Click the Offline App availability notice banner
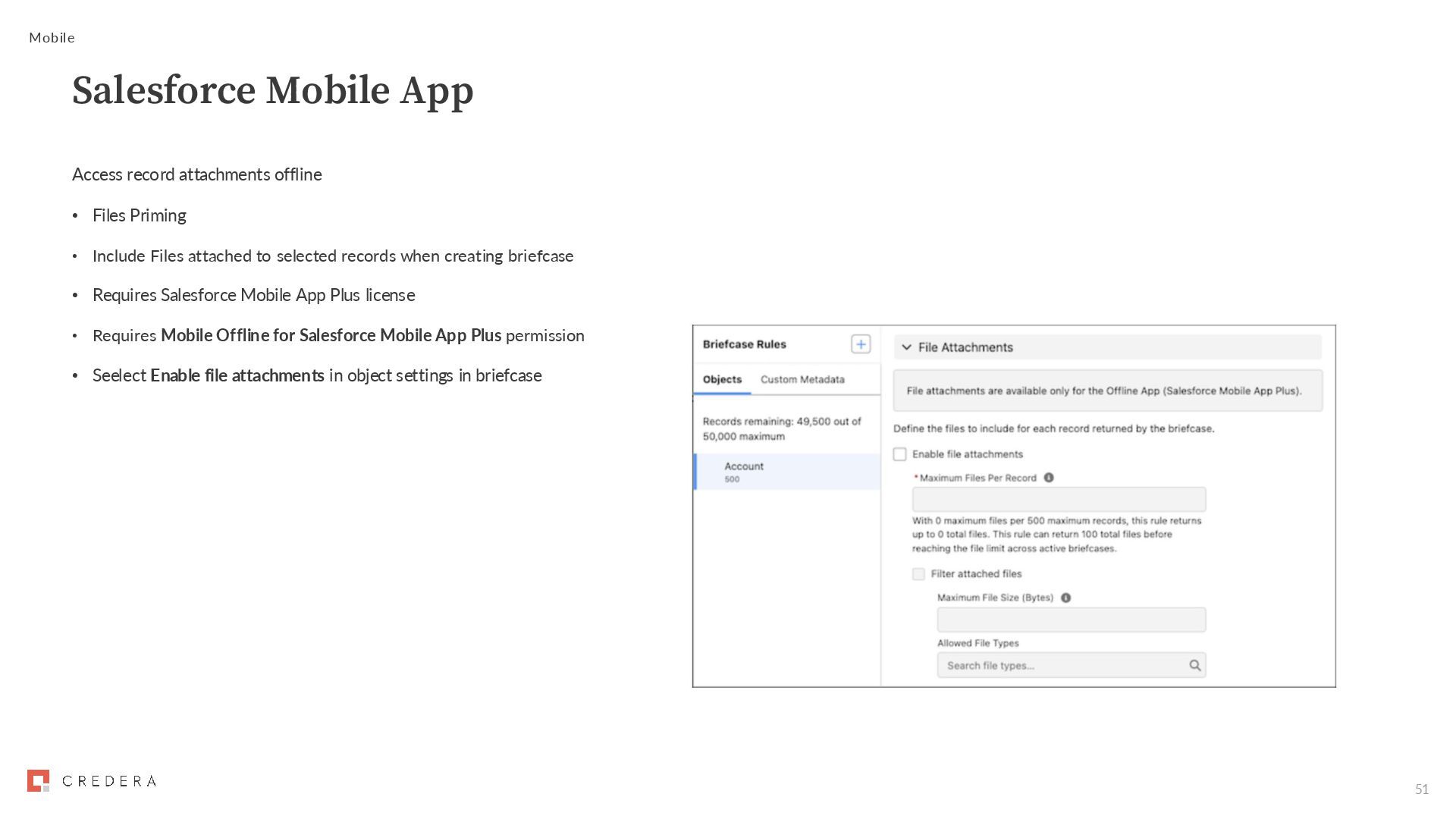Viewport: 1456px width, 819px height. click(1107, 391)
